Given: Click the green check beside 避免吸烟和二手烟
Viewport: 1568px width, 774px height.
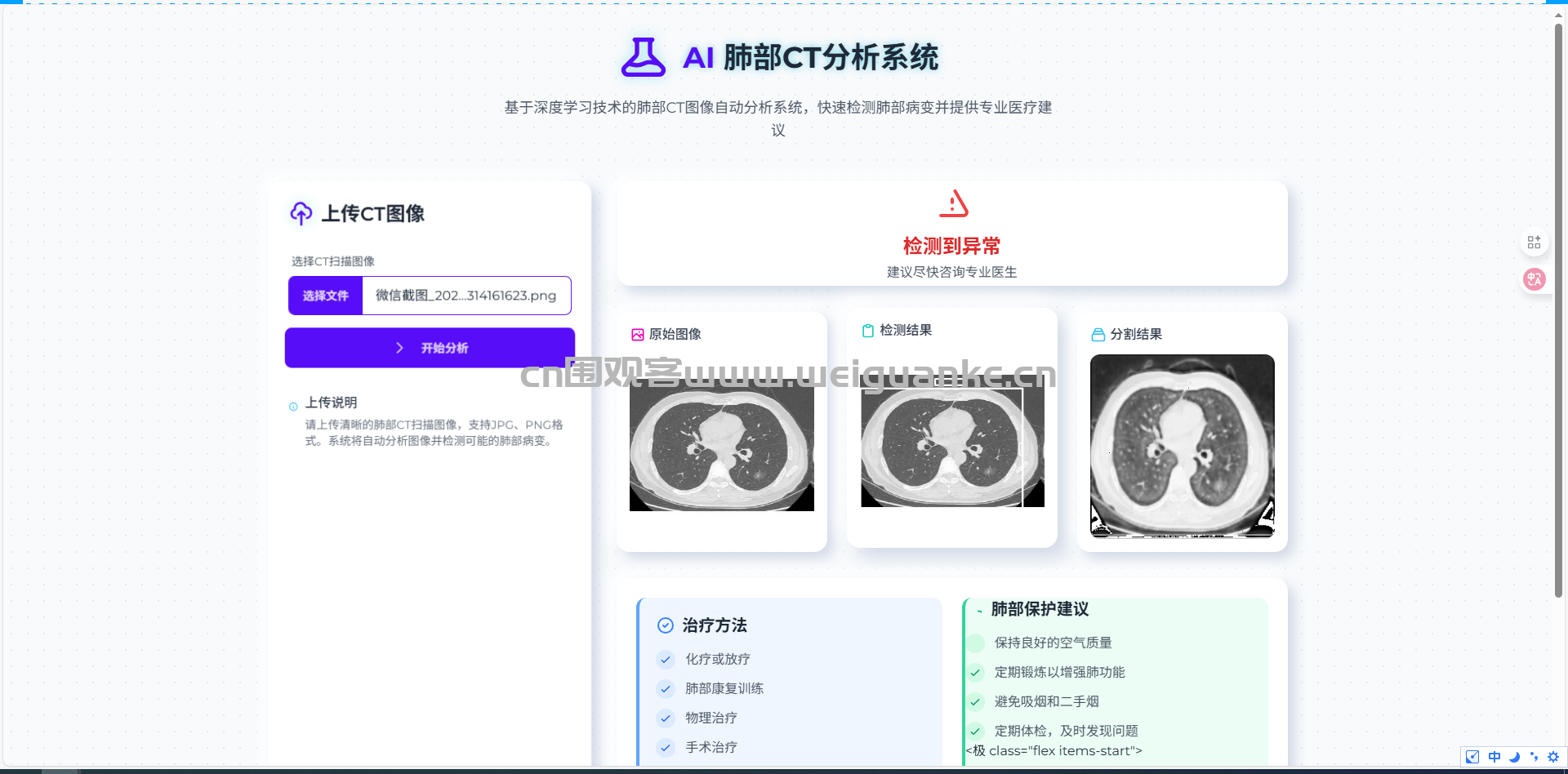Looking at the screenshot, I should [975, 701].
